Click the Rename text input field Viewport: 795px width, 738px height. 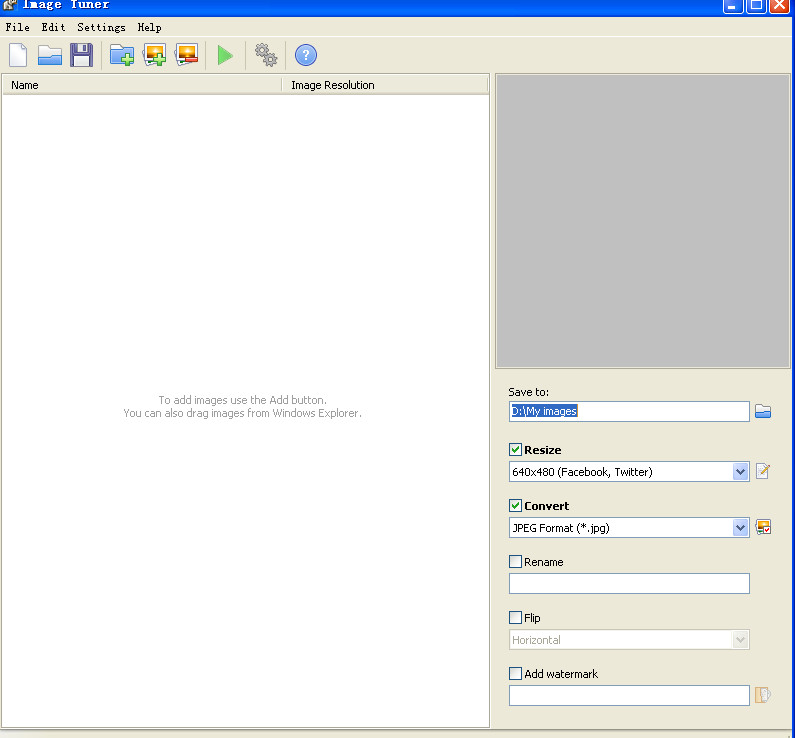pyautogui.click(x=628, y=584)
